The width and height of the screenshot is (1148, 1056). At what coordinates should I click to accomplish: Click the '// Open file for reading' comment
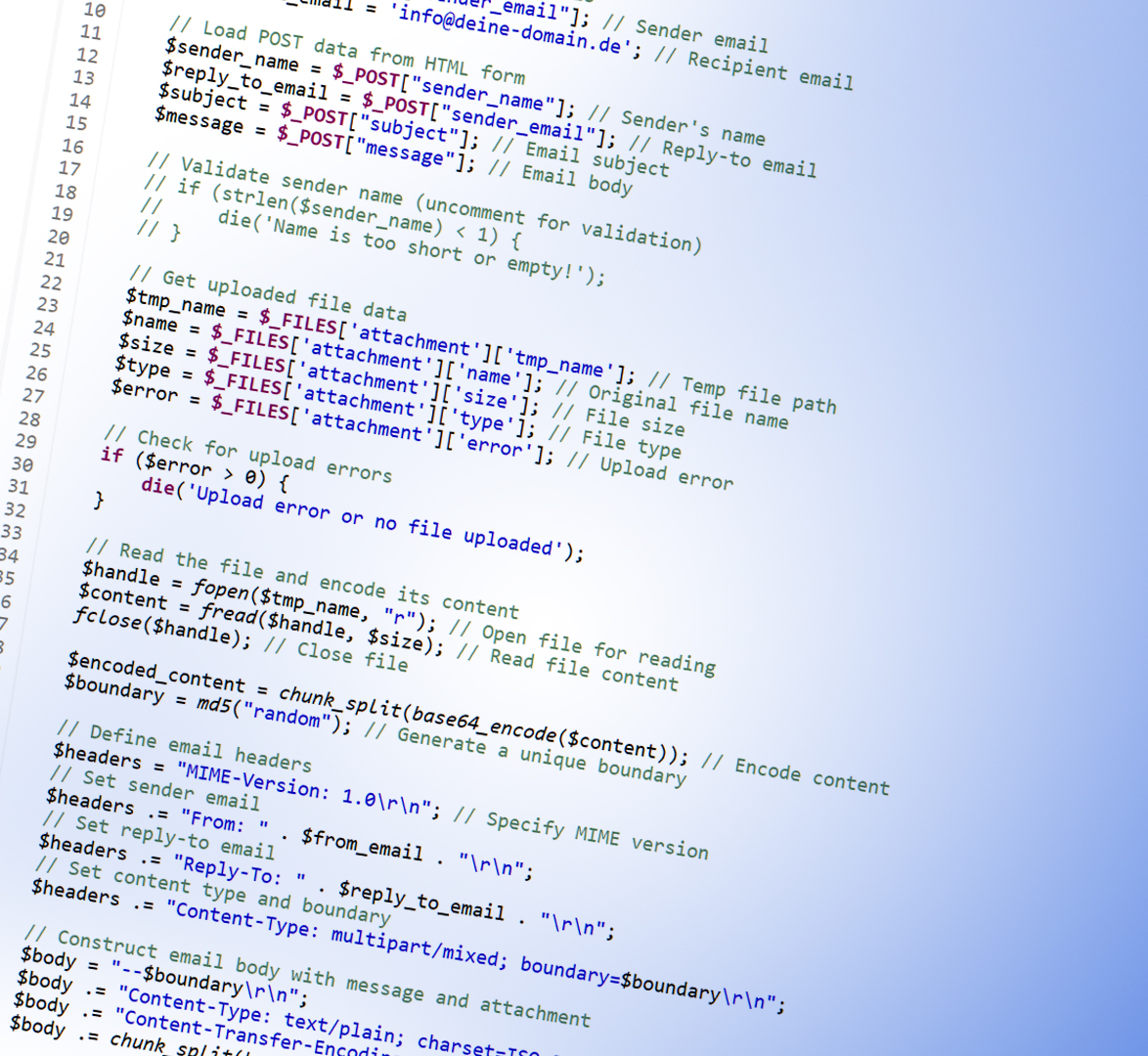[582, 647]
